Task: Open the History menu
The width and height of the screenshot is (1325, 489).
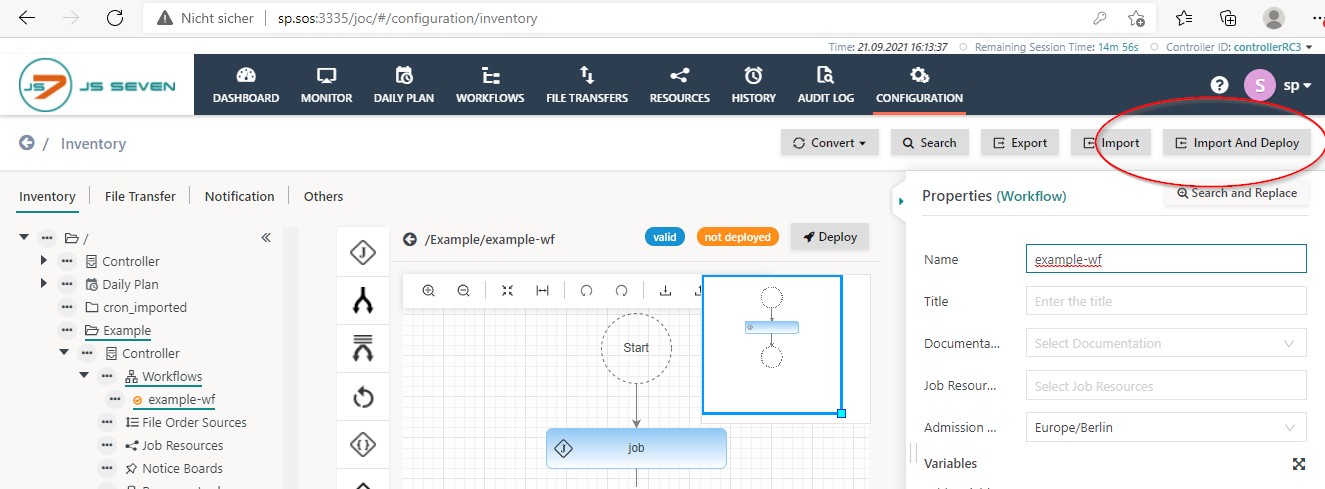Action: (754, 85)
